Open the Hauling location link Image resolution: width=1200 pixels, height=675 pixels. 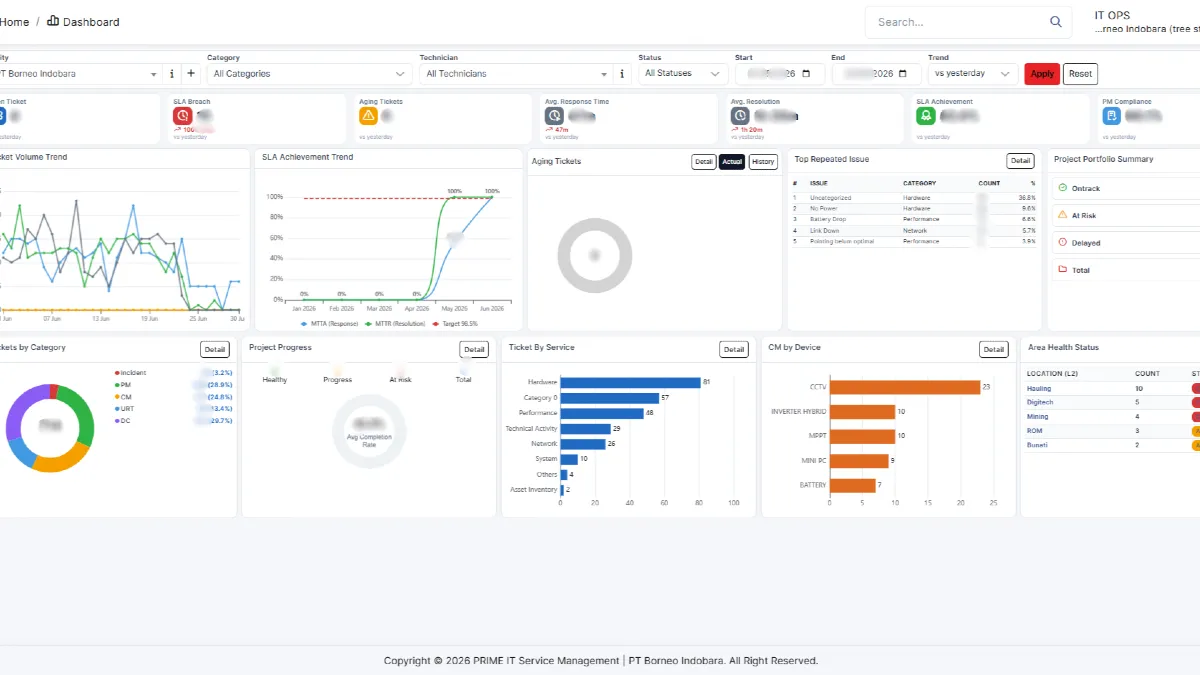(1039, 388)
